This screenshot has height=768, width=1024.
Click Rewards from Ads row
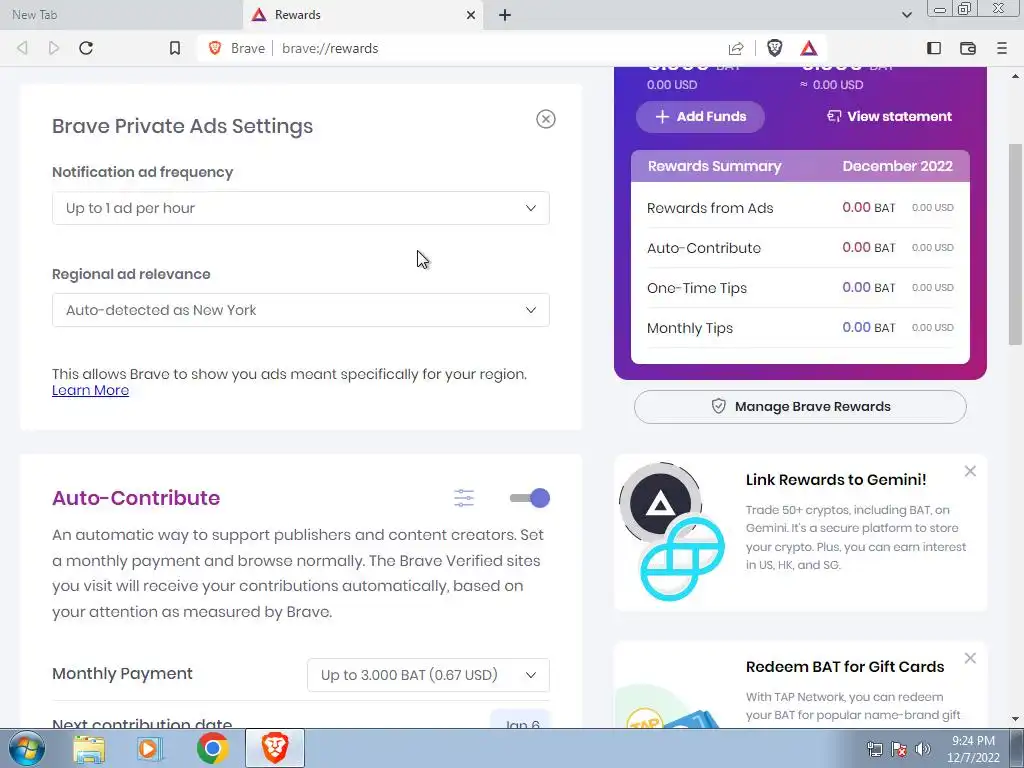[800, 208]
